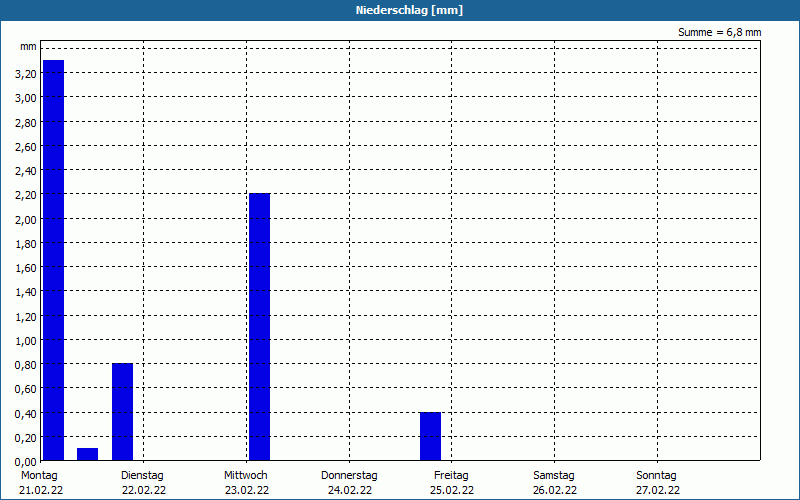The image size is (800, 500).
Task: Click the '24.02.22' date label
Action: tap(349, 491)
